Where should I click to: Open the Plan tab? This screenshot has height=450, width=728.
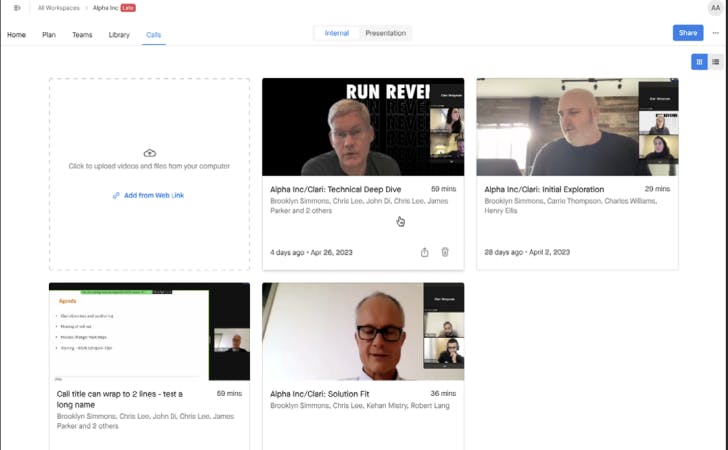[x=49, y=35]
